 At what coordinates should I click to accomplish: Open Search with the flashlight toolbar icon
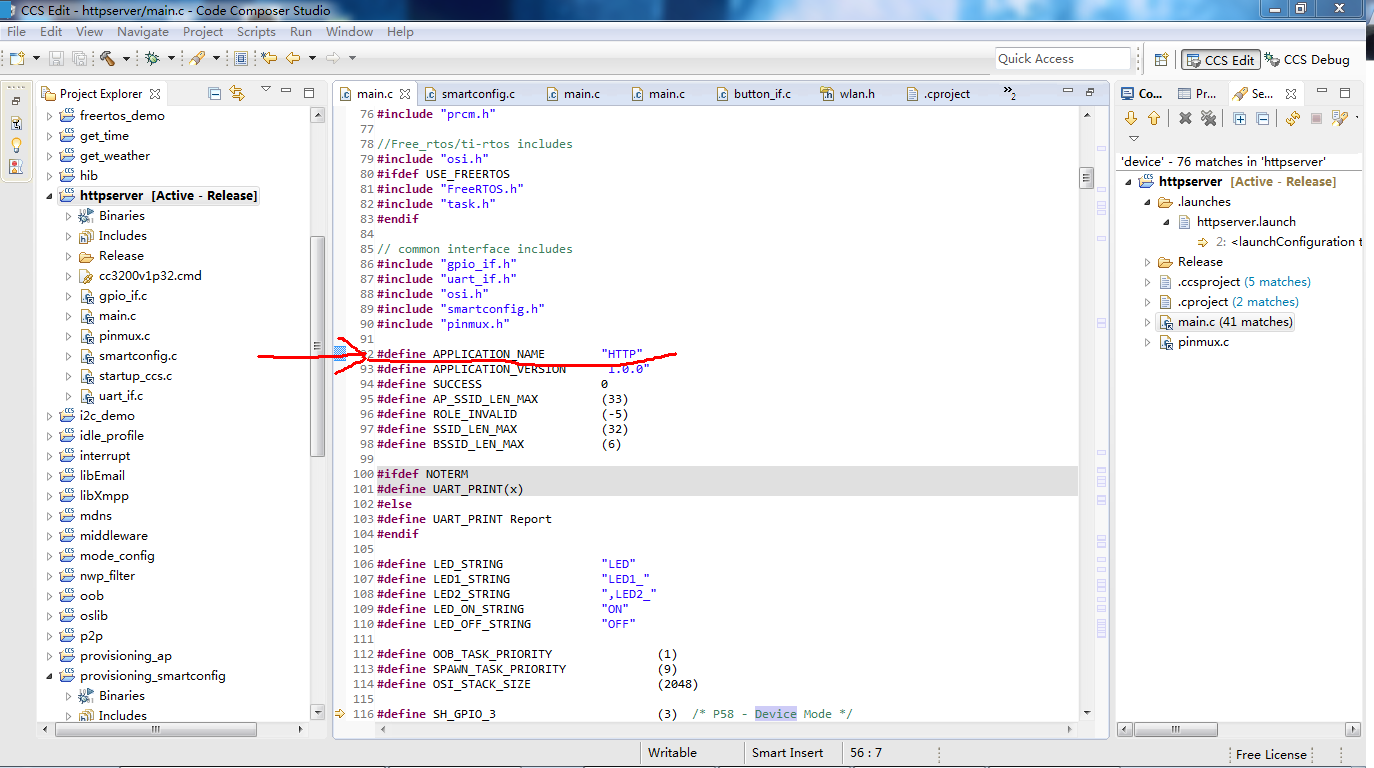click(197, 59)
